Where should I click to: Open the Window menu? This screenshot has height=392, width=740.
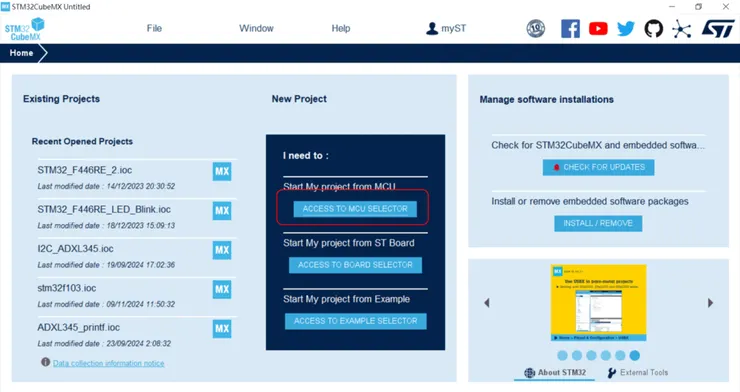256,28
